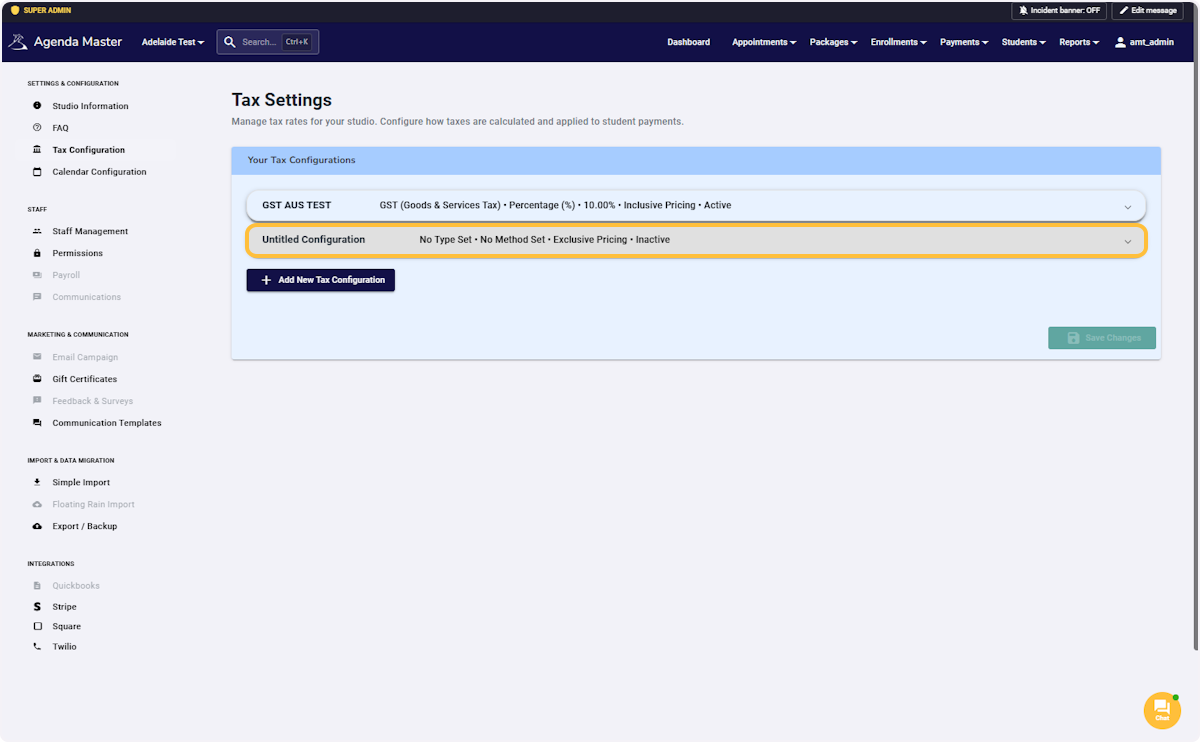This screenshot has height=742, width=1200.
Task: Click the Permissions lock icon
Action: [37, 253]
